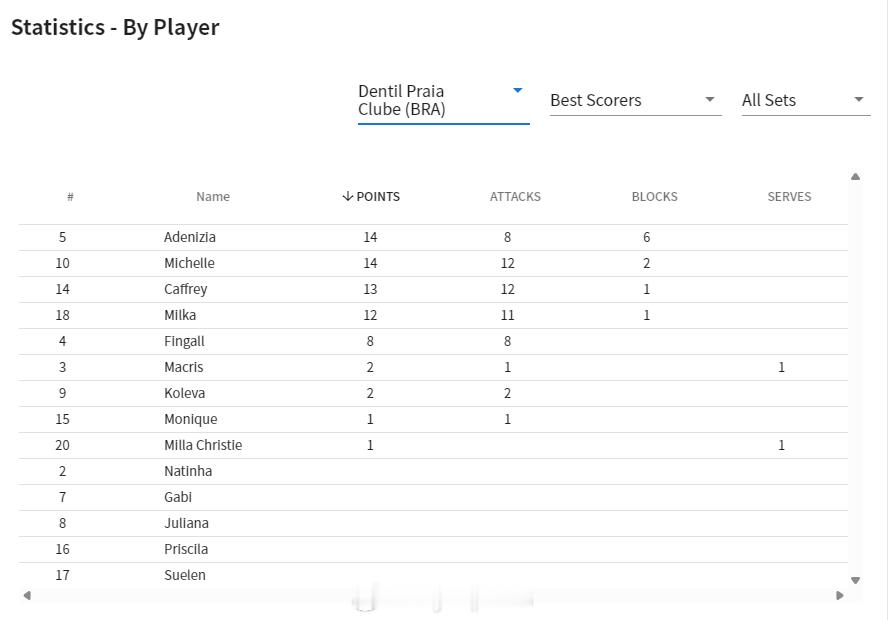888x620 pixels.
Task: Sort table by Name column header
Action: 213,197
